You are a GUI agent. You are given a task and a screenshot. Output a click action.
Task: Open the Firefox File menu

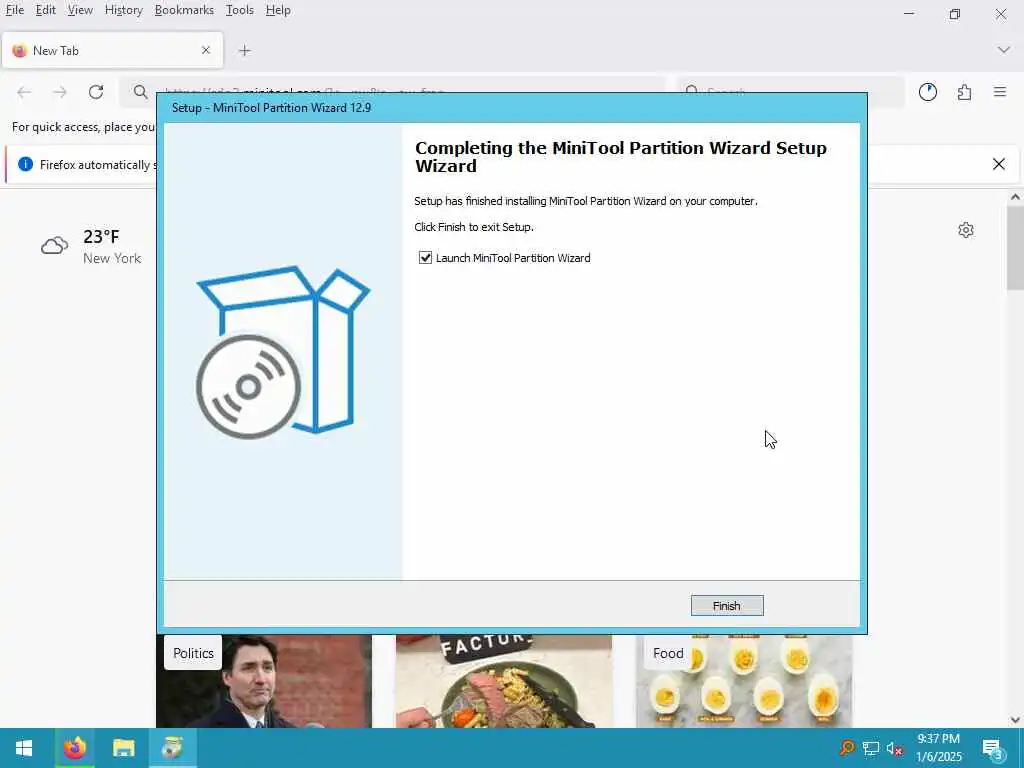(15, 10)
